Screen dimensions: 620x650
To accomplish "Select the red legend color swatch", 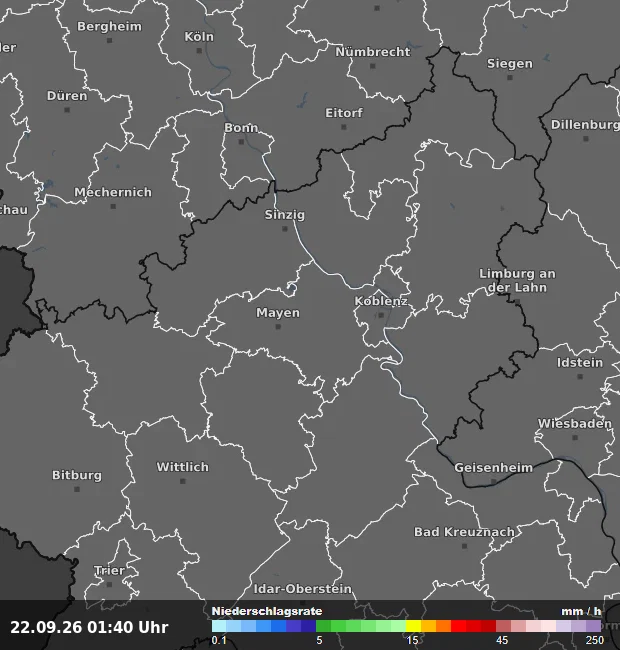I will tap(458, 626).
